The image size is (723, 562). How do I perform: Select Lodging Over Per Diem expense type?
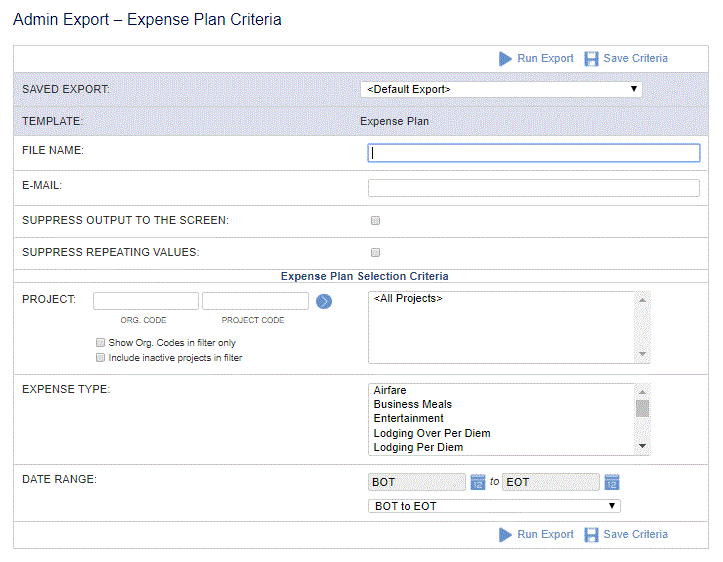432,433
